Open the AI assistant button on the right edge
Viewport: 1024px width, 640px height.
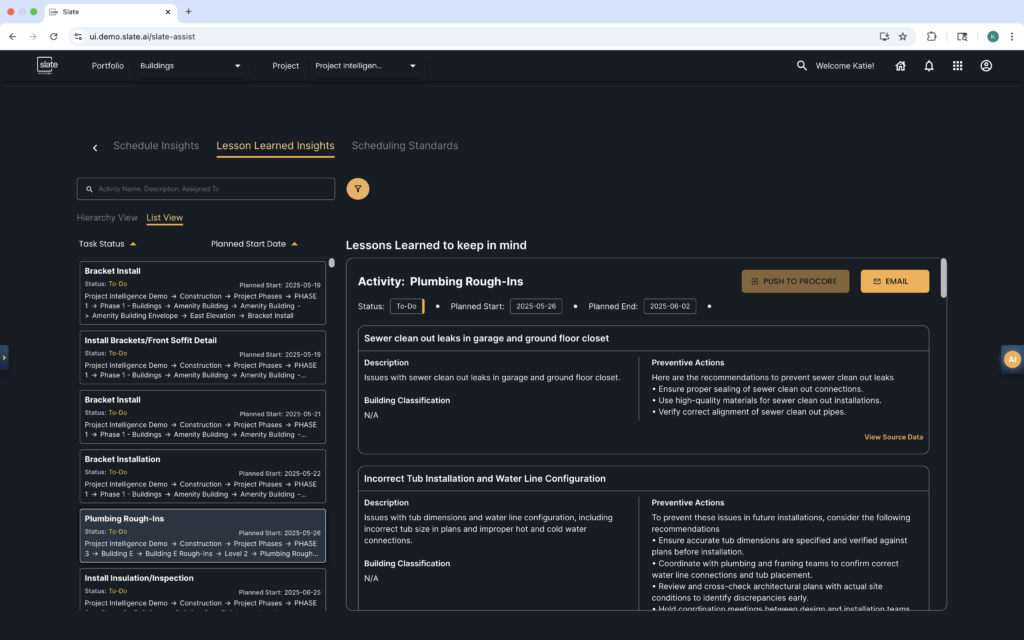pyautogui.click(x=1011, y=358)
